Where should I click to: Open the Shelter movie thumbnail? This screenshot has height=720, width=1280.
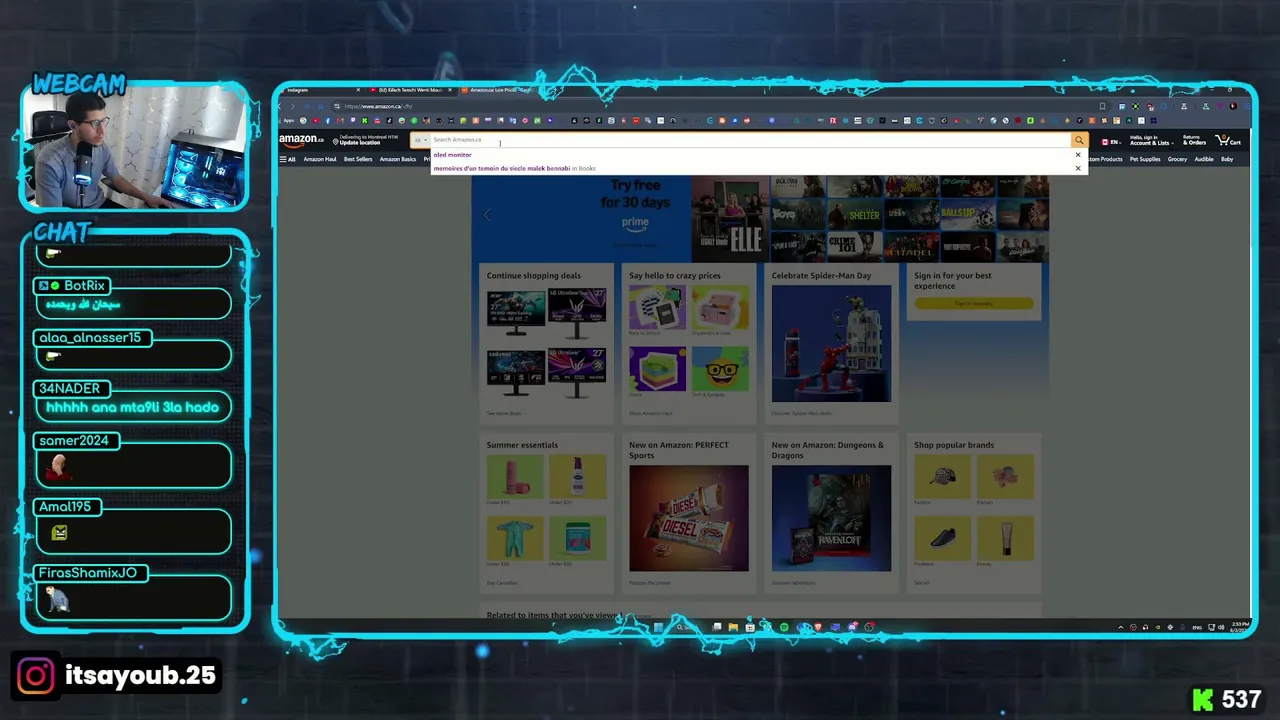click(853, 214)
